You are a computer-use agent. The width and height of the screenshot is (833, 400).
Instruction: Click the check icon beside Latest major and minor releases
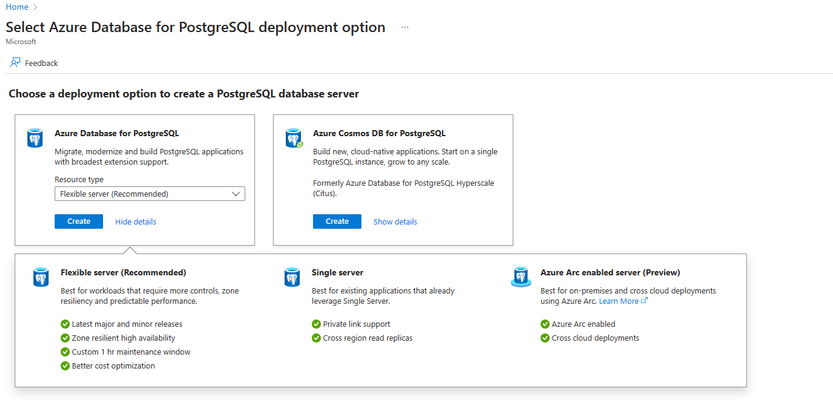coord(65,324)
